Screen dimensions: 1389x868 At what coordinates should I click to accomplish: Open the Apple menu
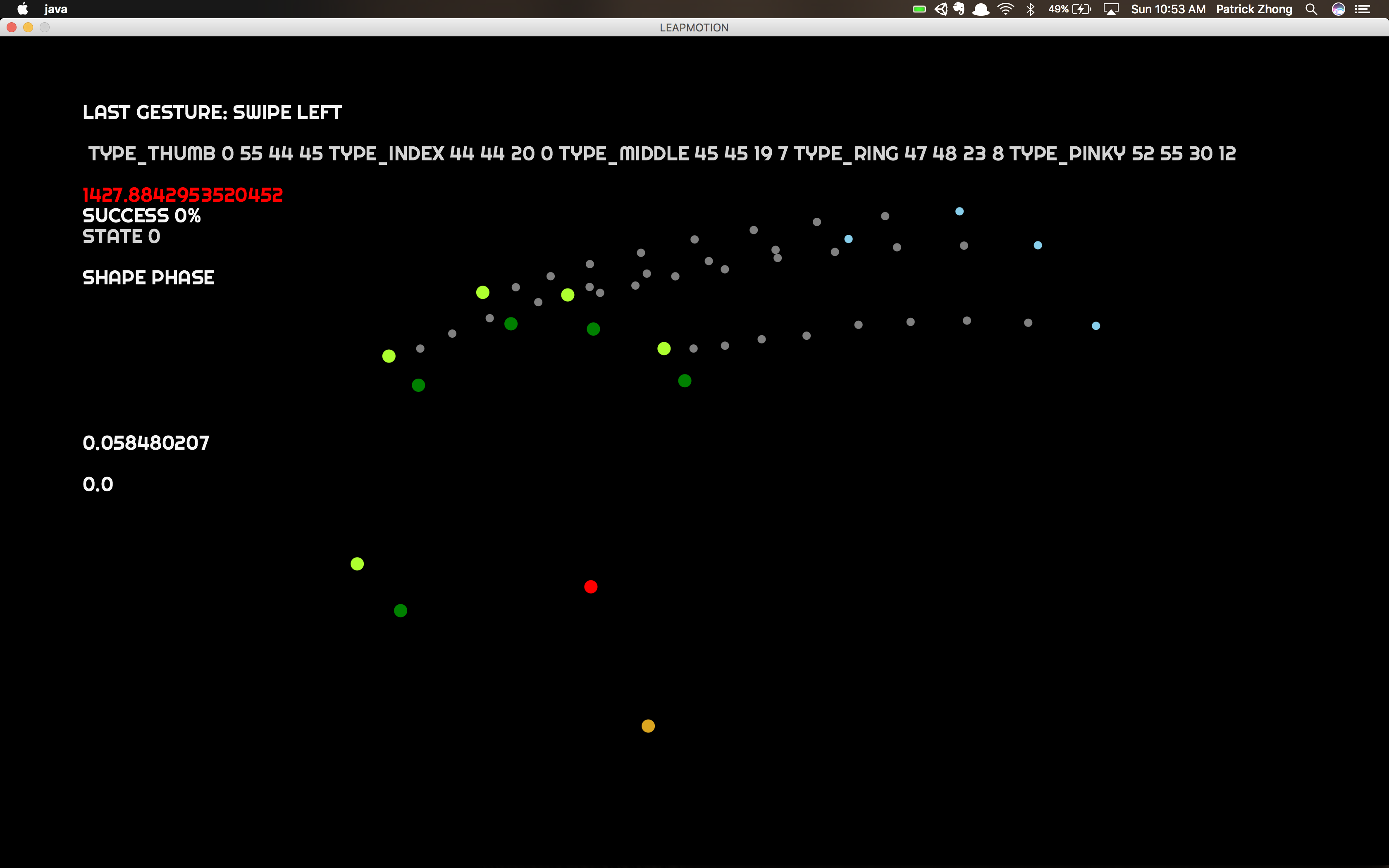(22, 9)
